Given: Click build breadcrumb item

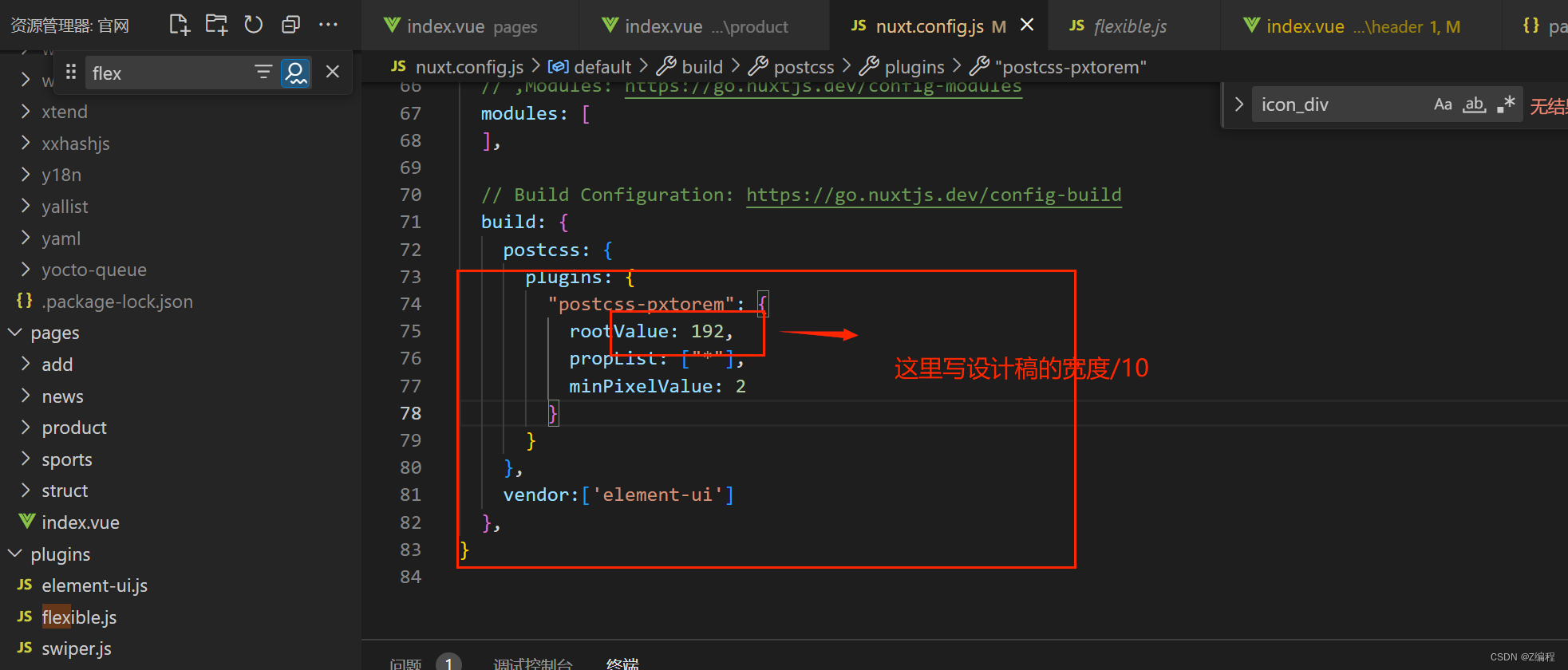Looking at the screenshot, I should point(689,67).
